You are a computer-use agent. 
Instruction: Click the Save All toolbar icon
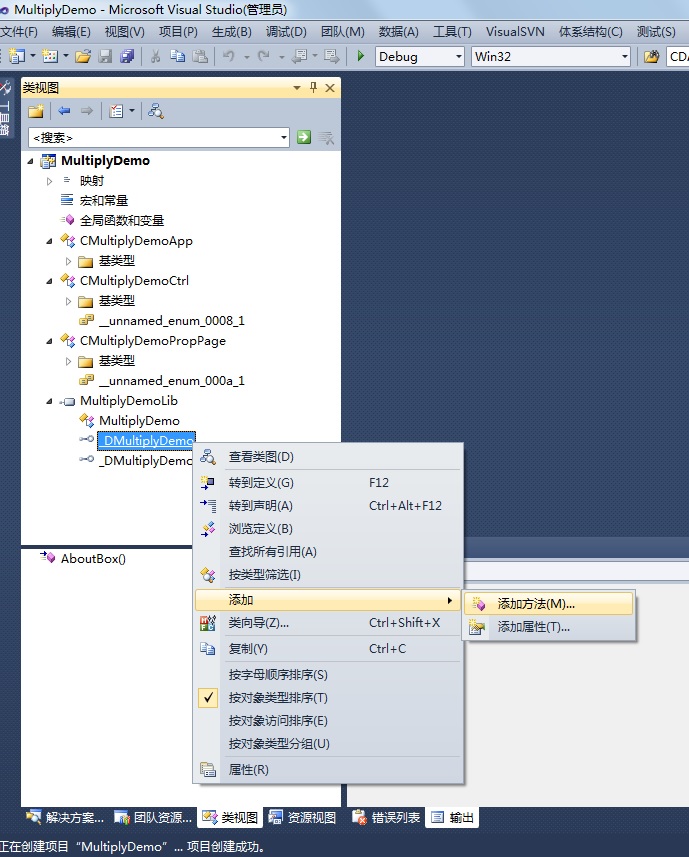[127, 56]
